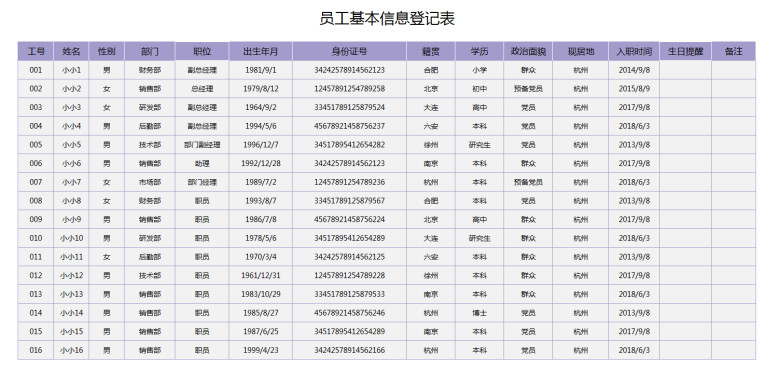Screen dimensions: 780x384
Task: Select the 职位 column header
Action: tap(202, 51)
